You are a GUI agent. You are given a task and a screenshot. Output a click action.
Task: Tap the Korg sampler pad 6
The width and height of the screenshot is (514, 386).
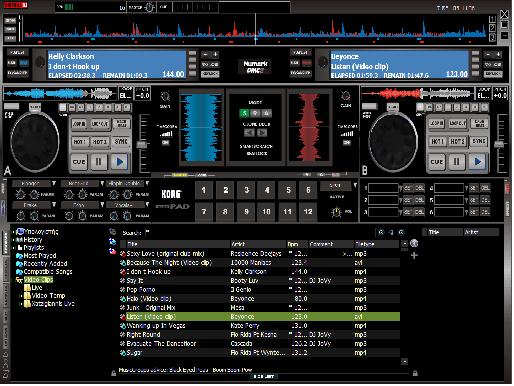click(x=308, y=190)
